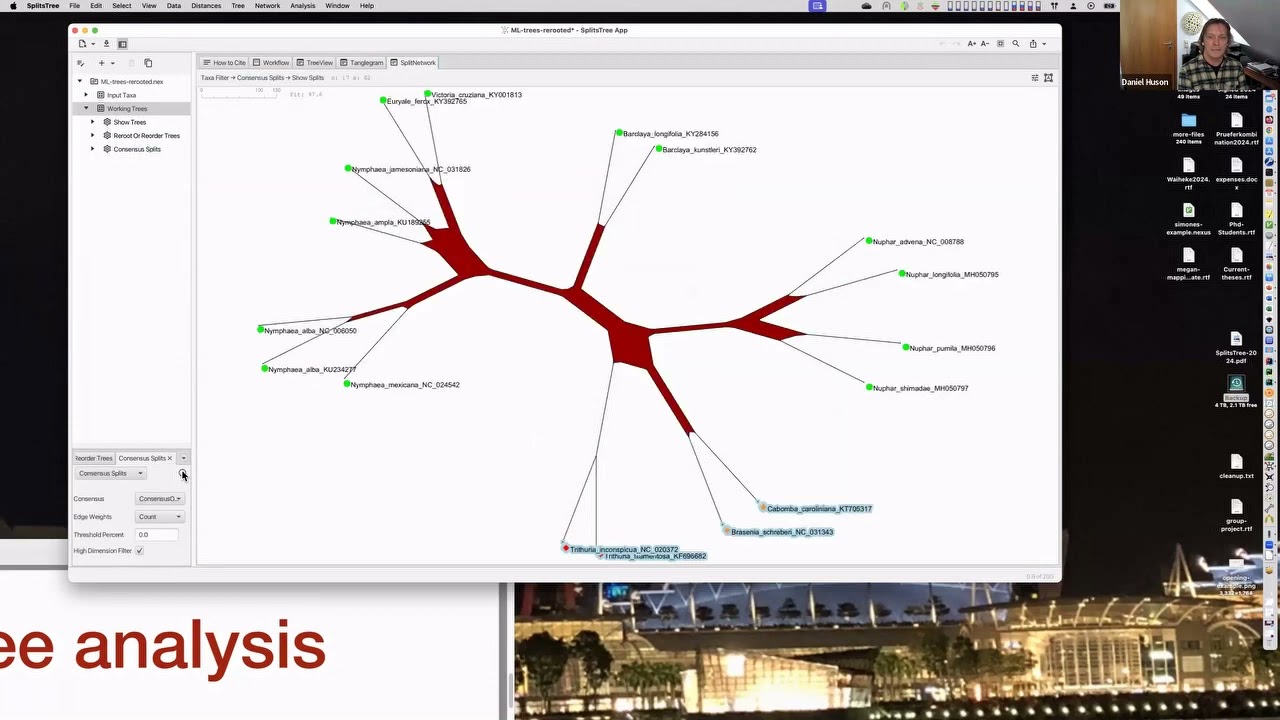The width and height of the screenshot is (1280, 720).
Task: Select the Barclaya_longifolia_KY284156 taxon label
Action: pyautogui.click(x=670, y=134)
